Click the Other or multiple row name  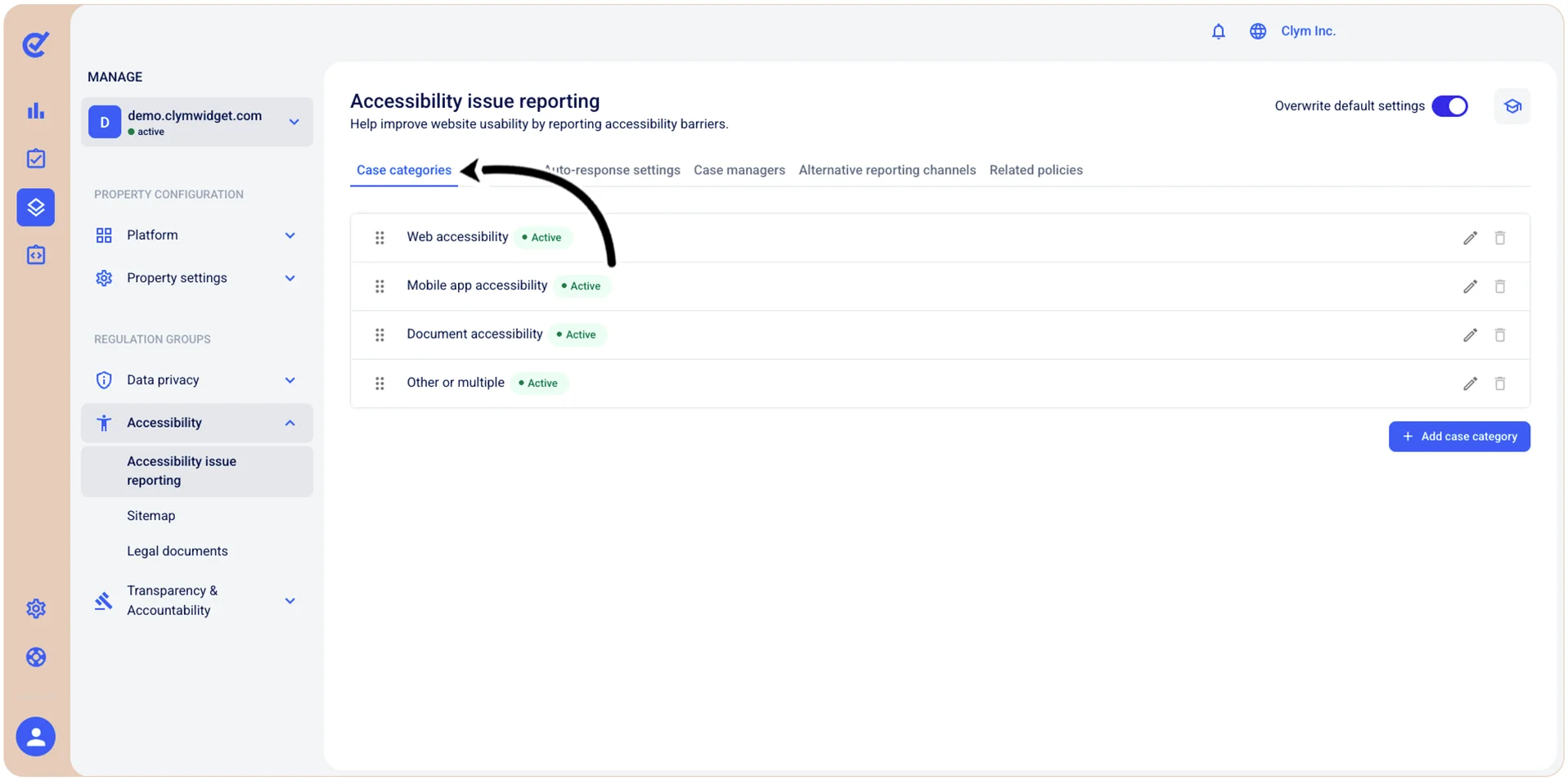tap(456, 383)
